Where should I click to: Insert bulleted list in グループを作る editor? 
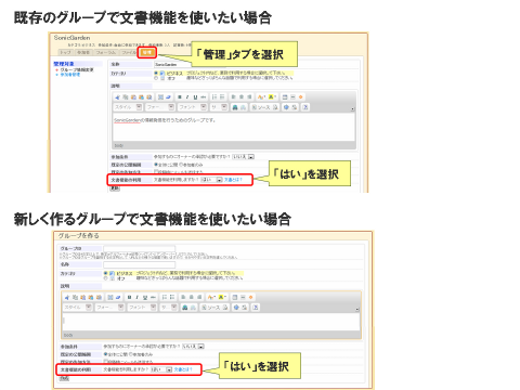pos(172,297)
